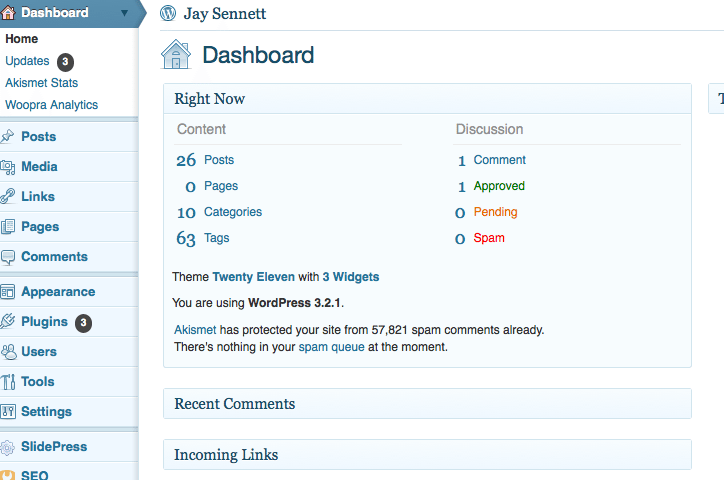This screenshot has height=480, width=724.
Task: Click the WordPress 3.2.1 version text
Action: (294, 303)
